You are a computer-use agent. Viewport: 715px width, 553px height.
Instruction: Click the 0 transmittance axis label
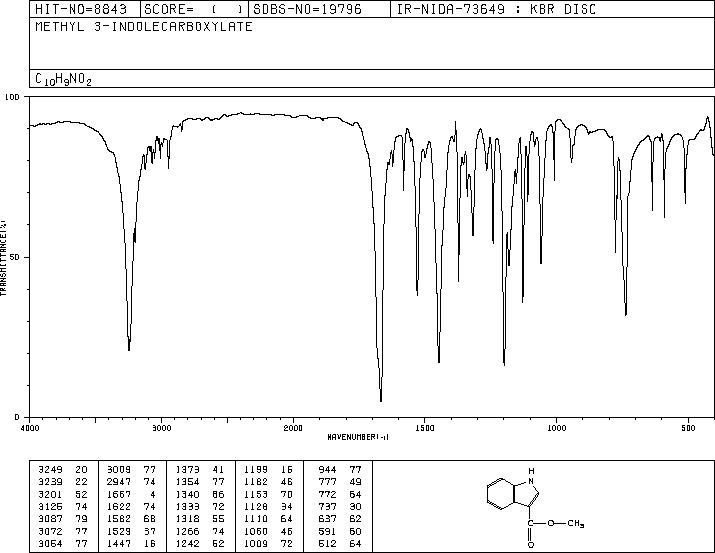17,417
